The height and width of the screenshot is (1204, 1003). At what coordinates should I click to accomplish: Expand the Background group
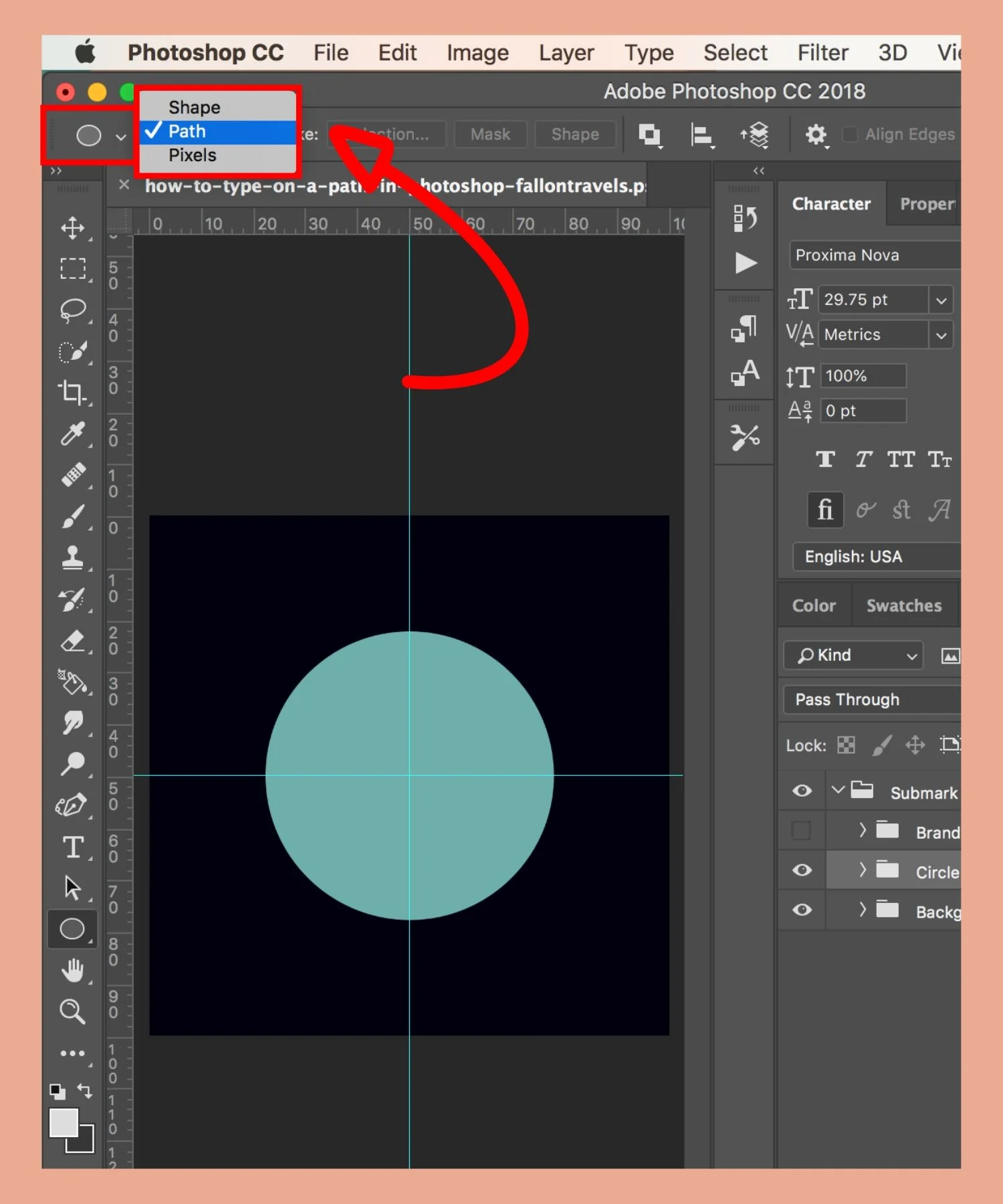pyautogui.click(x=863, y=910)
